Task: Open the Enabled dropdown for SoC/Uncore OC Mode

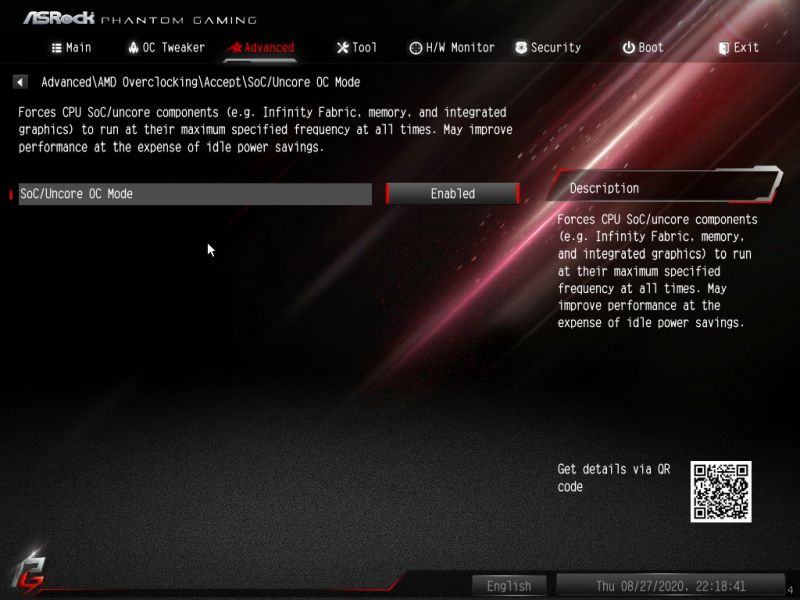Action: pyautogui.click(x=453, y=194)
